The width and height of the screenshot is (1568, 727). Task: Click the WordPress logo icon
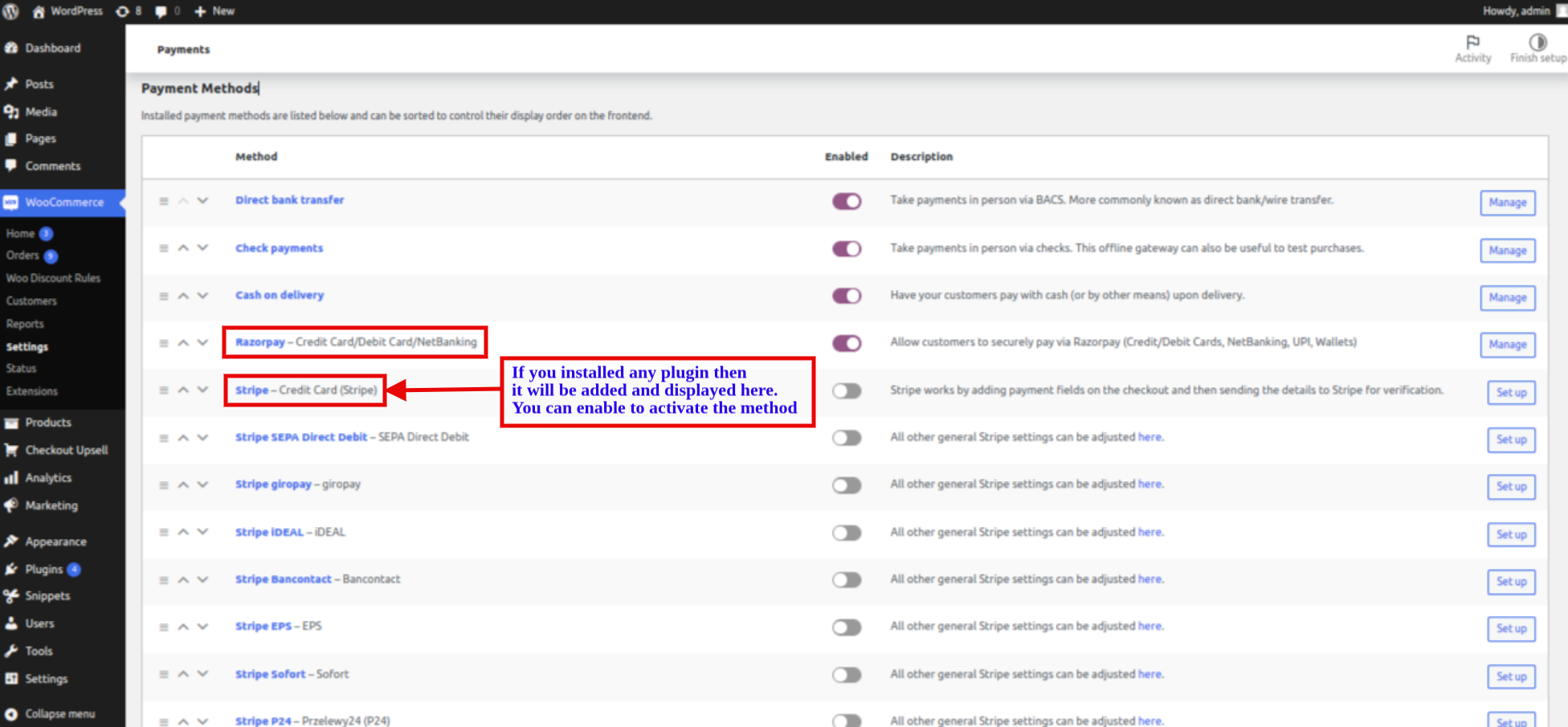11,11
